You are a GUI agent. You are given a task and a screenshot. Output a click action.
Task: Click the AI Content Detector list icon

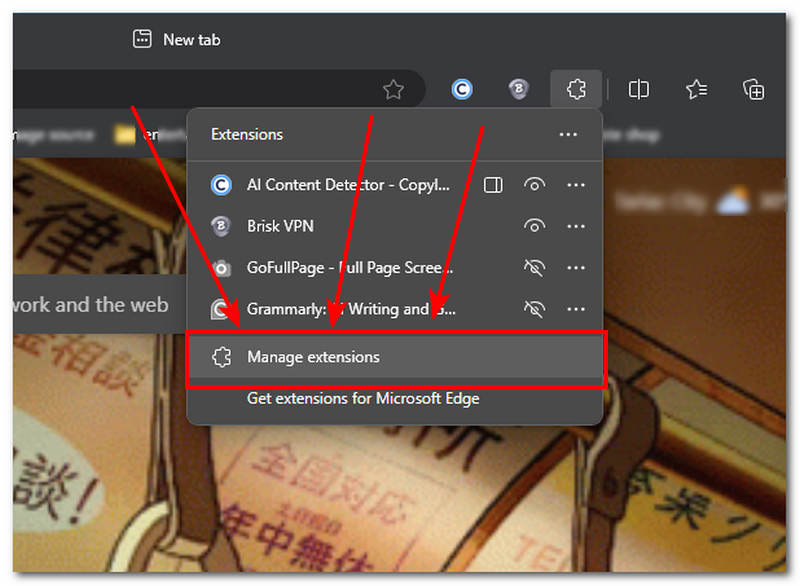coord(221,185)
